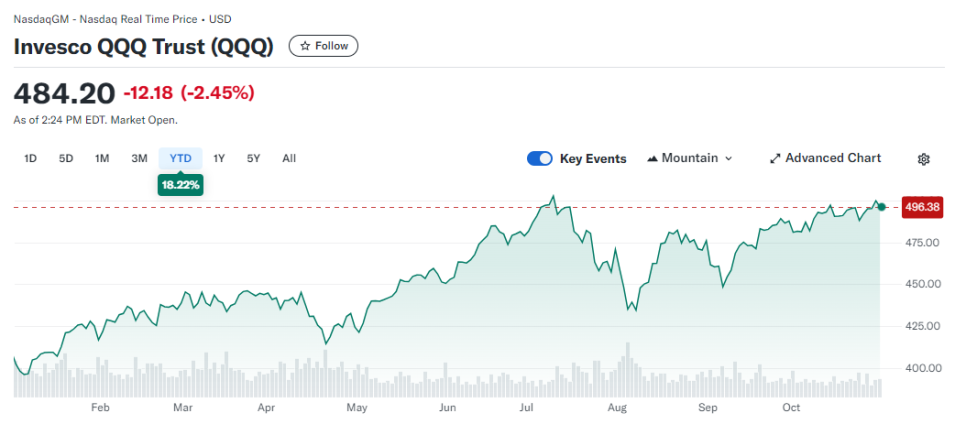The width and height of the screenshot is (966, 424).
Task: Click the 450.00 axis label
Action: point(921,284)
